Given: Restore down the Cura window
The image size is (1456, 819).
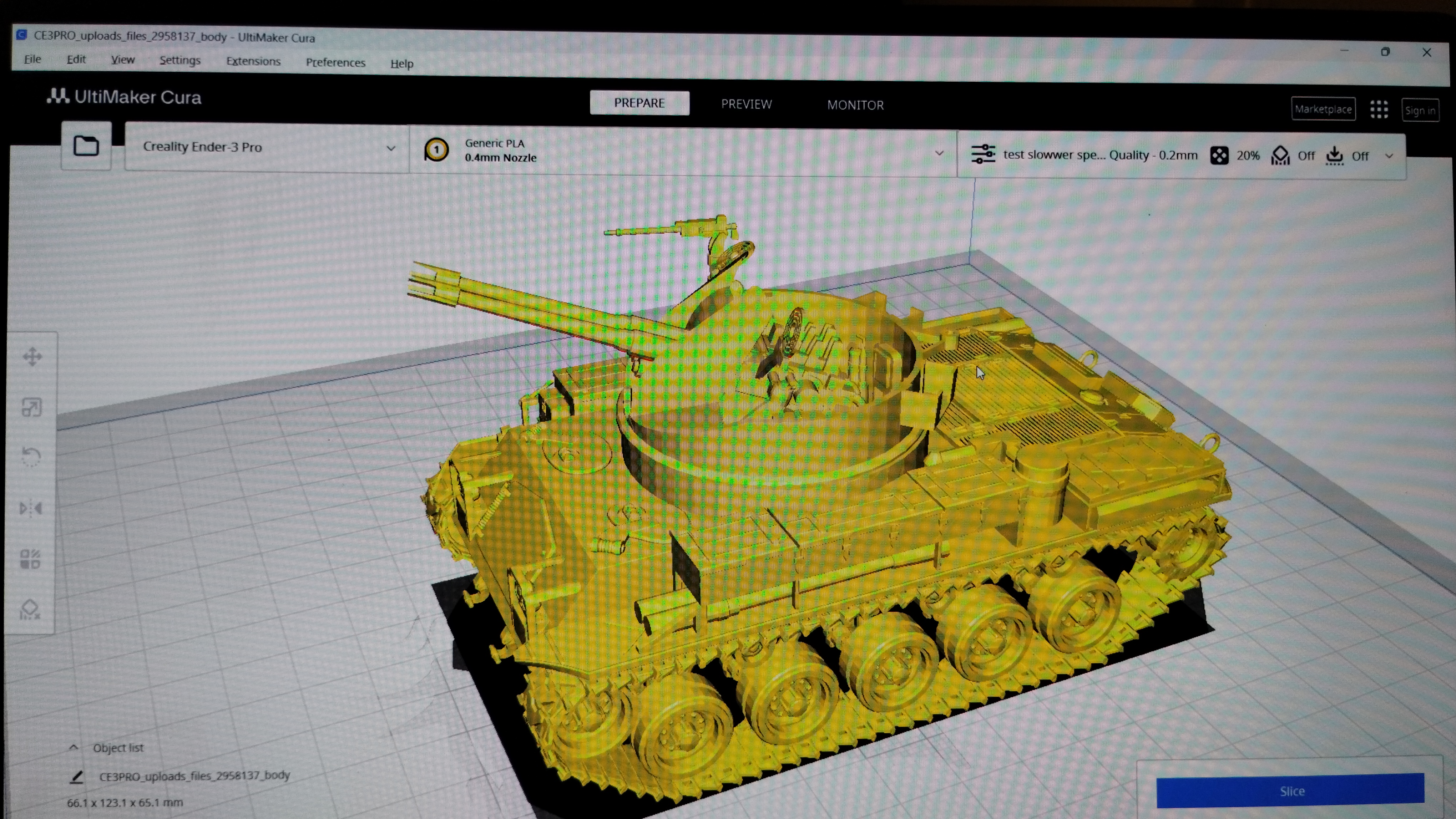Looking at the screenshot, I should point(1385,52).
